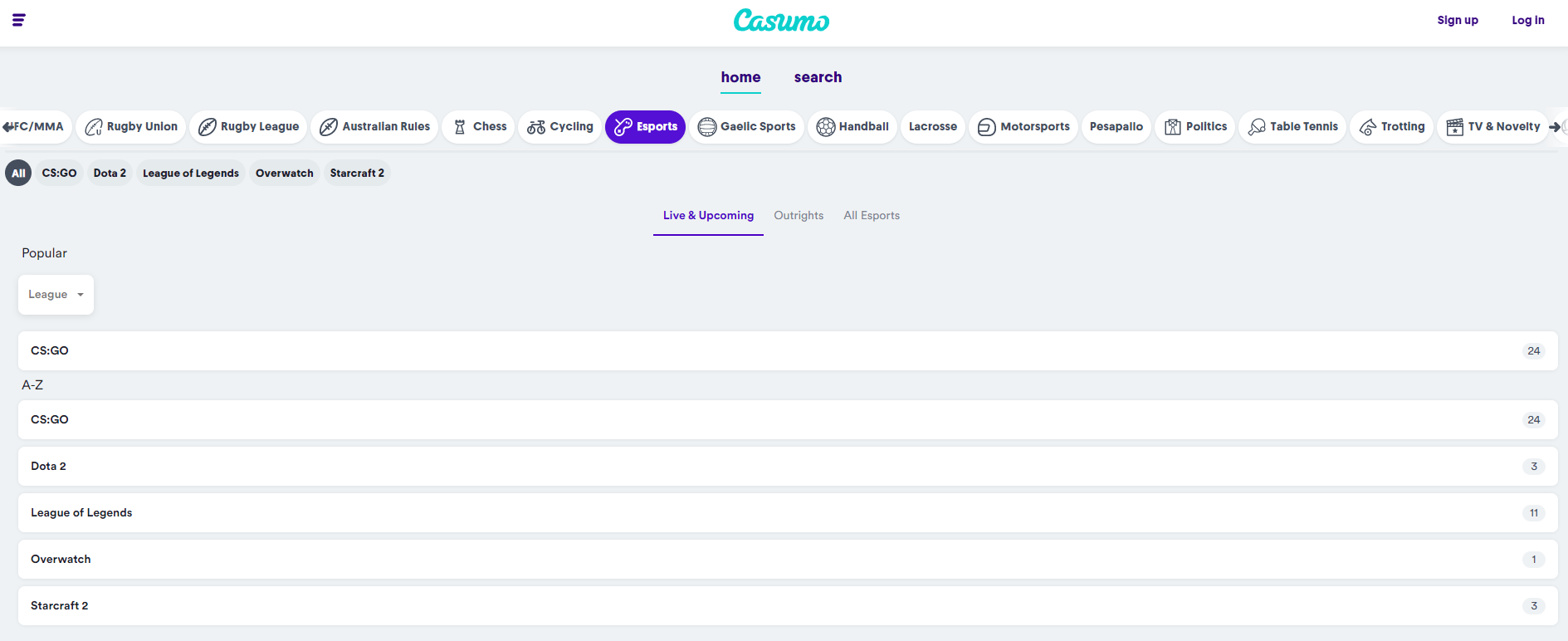
Task: Select Chess sport chip
Action: point(479,127)
